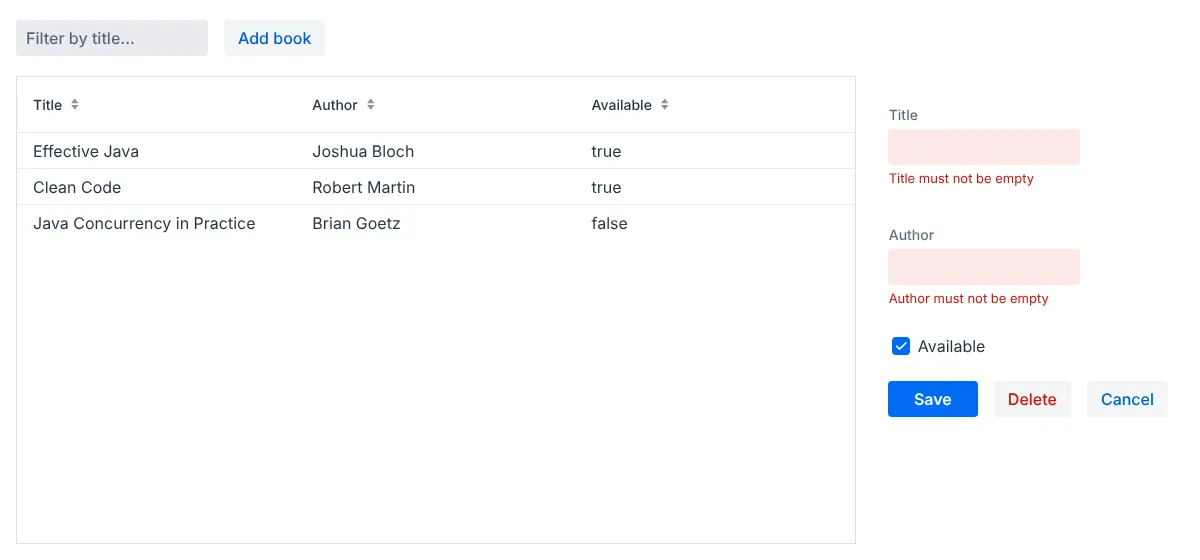The width and height of the screenshot is (1200, 560).
Task: Save the book form
Action: tap(933, 399)
